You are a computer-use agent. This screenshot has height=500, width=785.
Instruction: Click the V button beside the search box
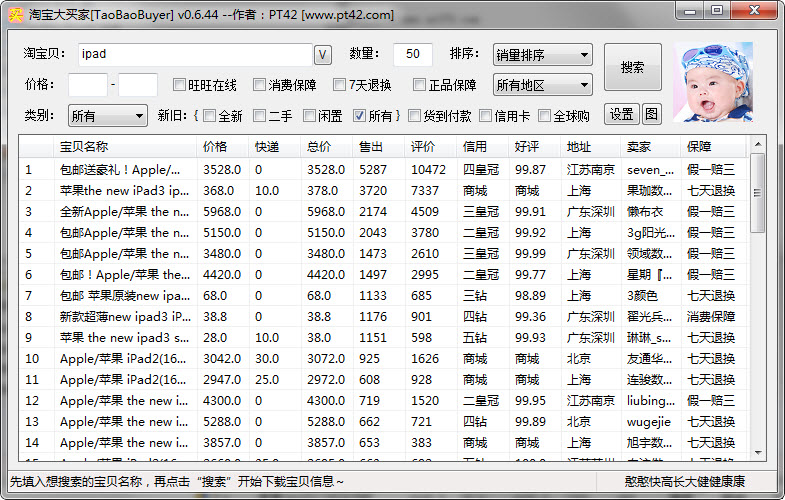coord(323,54)
